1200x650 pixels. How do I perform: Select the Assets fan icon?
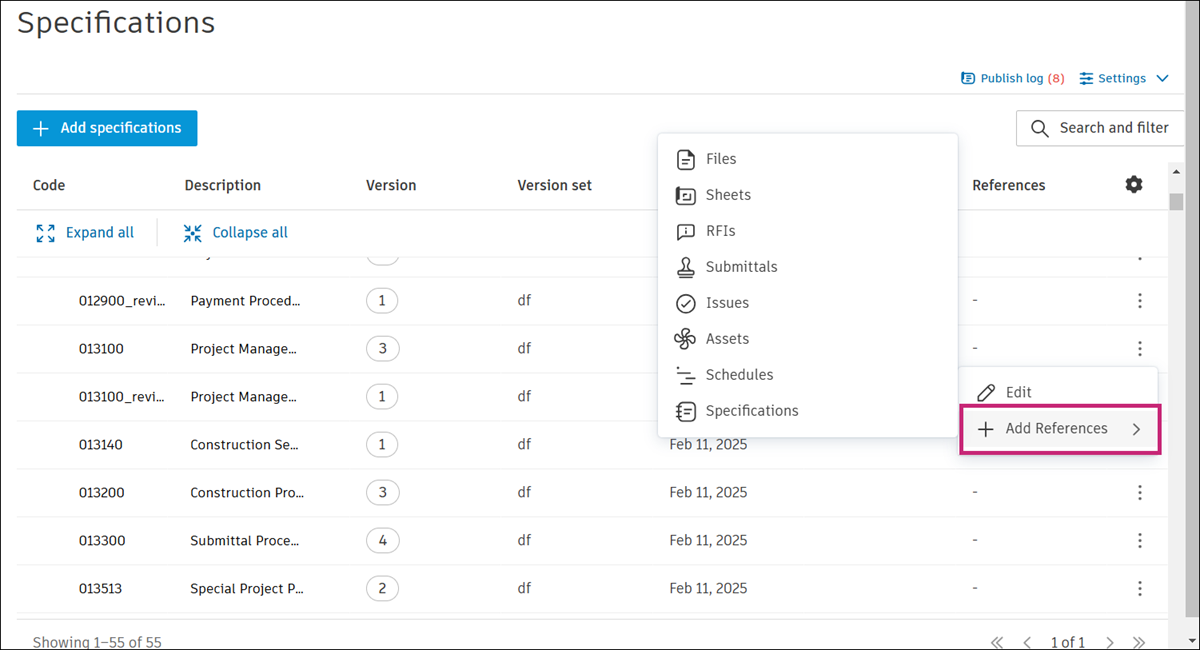686,339
